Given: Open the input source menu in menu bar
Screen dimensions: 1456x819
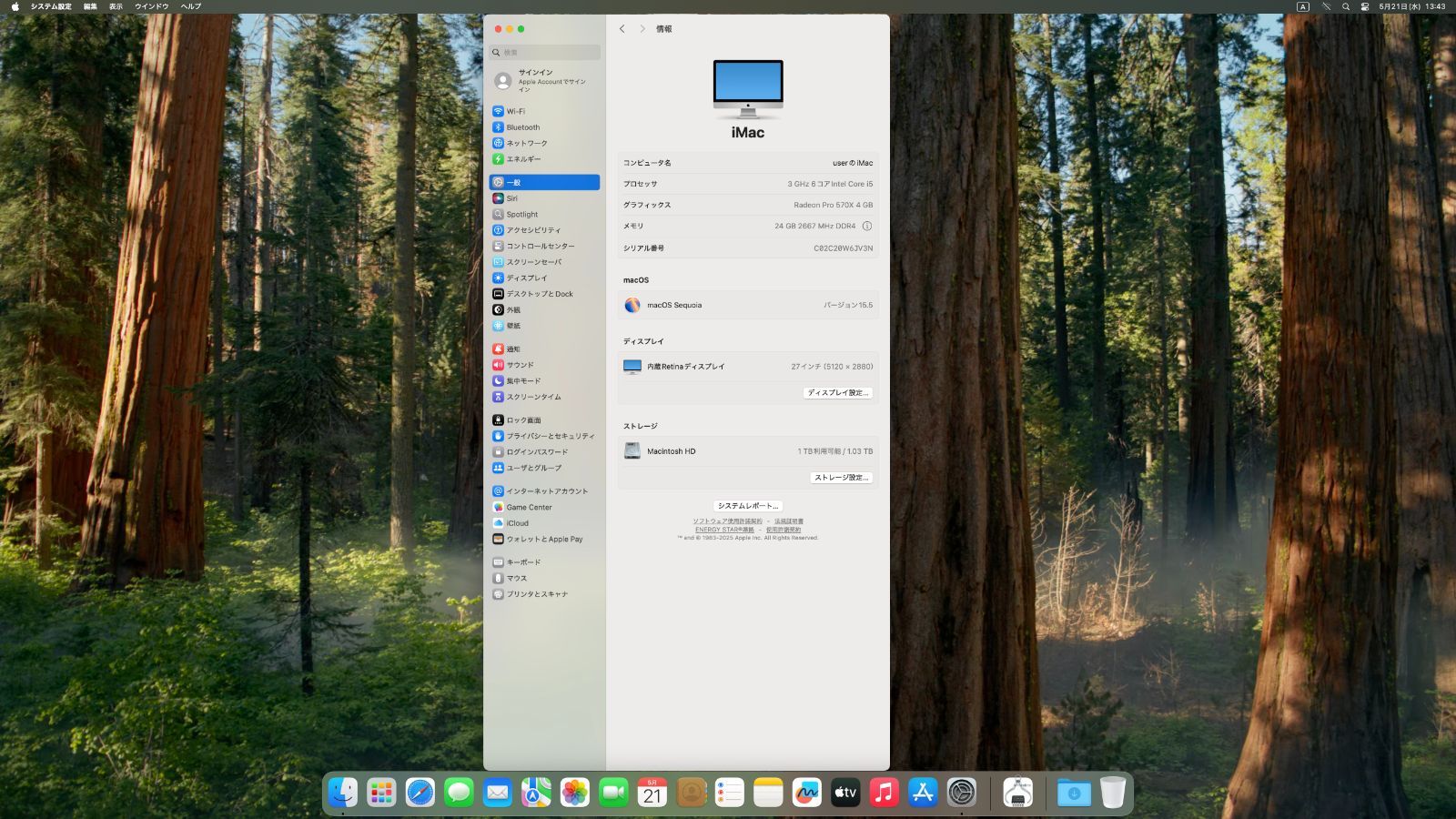Looking at the screenshot, I should [x=1302, y=6].
